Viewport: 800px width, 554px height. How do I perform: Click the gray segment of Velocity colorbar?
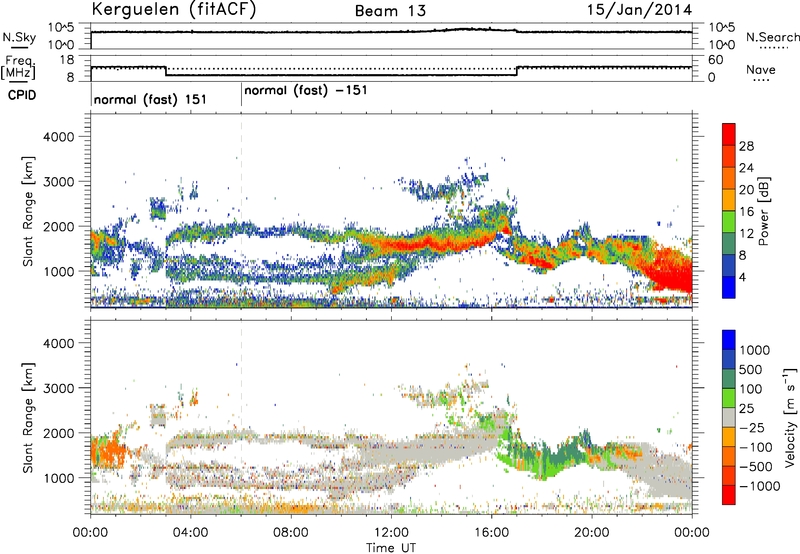(x=729, y=417)
